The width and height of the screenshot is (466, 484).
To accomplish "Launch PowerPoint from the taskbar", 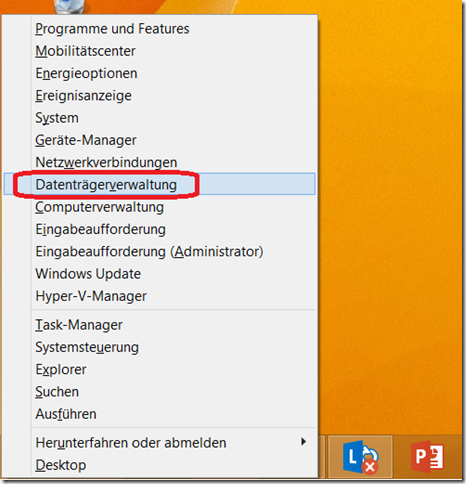I will coord(428,456).
